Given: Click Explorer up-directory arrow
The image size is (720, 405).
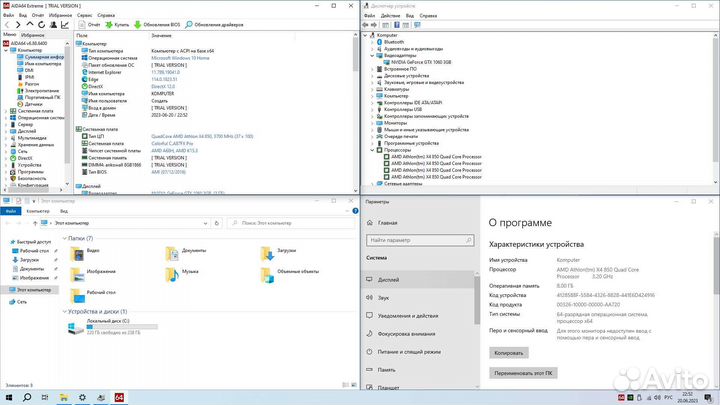Looking at the screenshot, I should [x=35, y=223].
